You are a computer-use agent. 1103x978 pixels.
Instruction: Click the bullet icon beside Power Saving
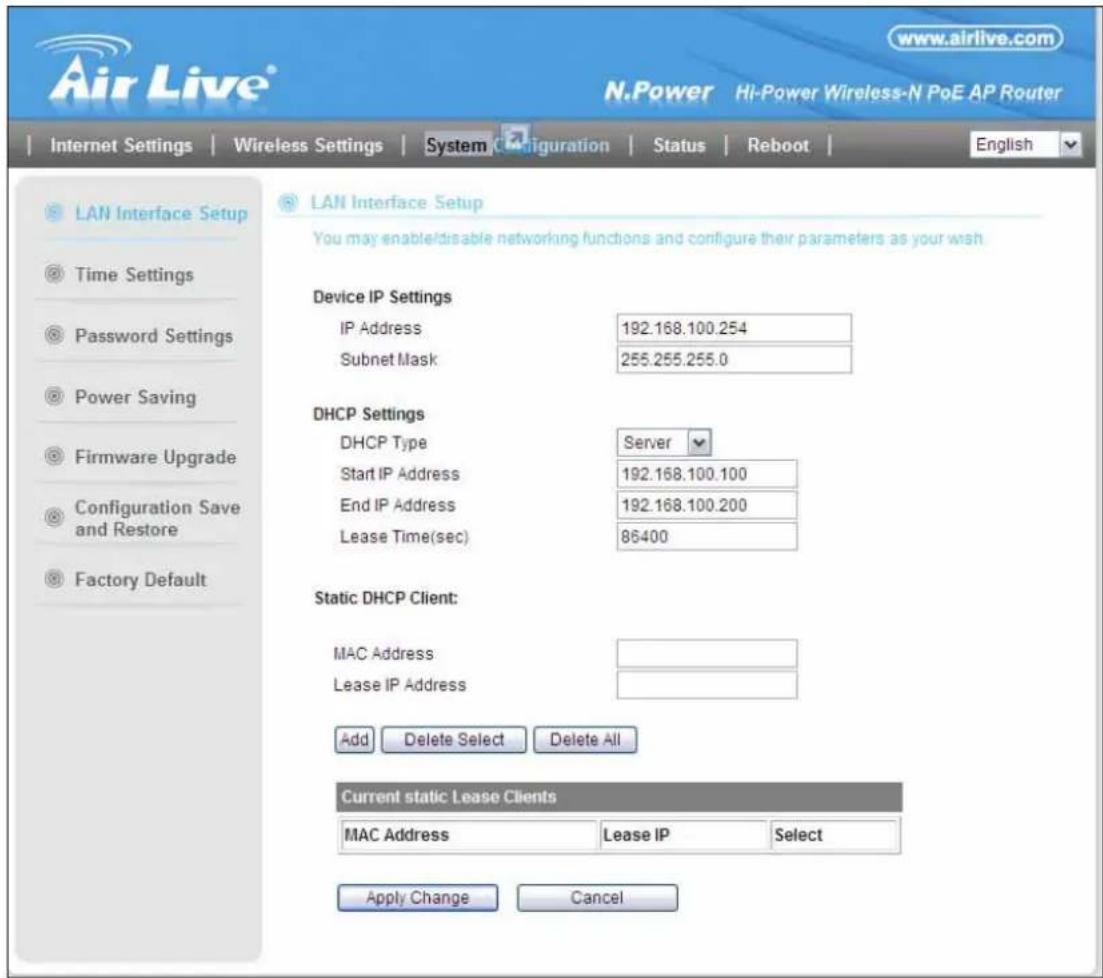click(x=54, y=395)
